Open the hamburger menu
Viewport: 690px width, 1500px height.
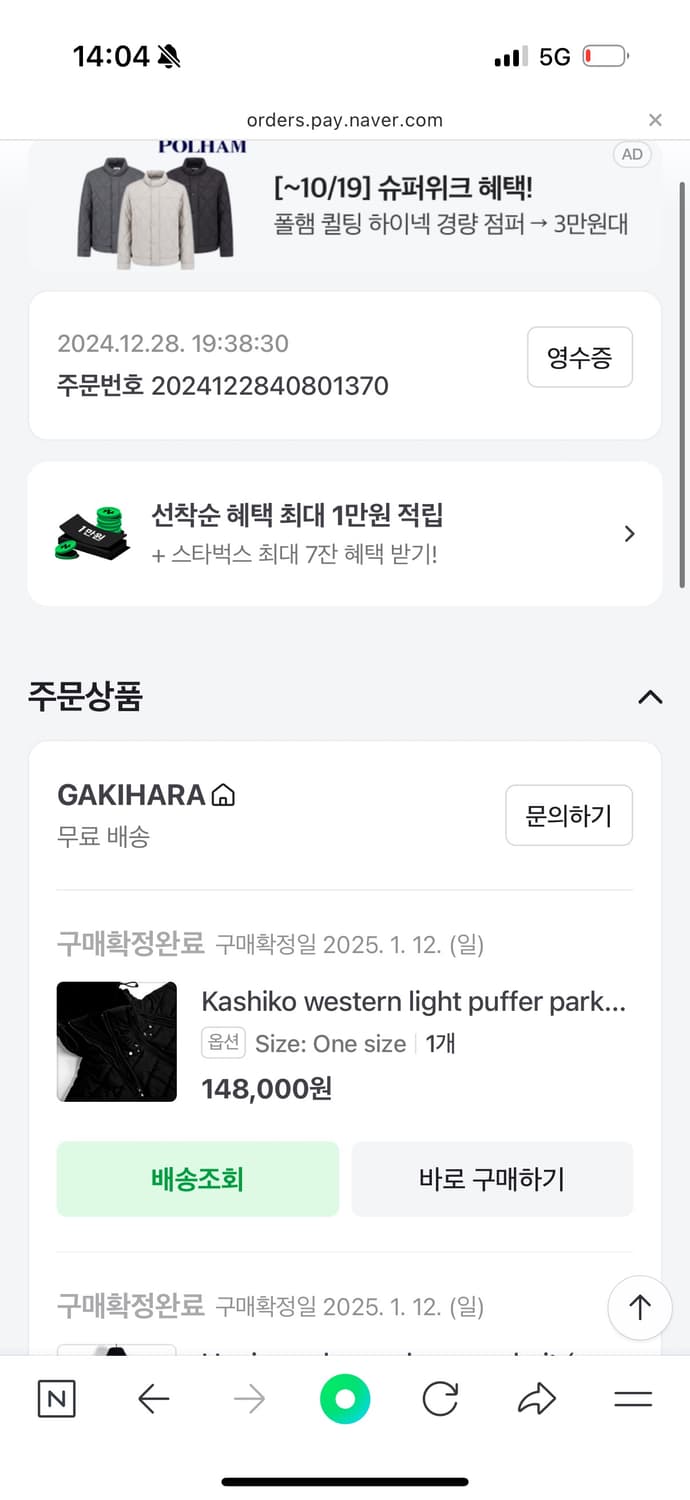click(633, 1400)
